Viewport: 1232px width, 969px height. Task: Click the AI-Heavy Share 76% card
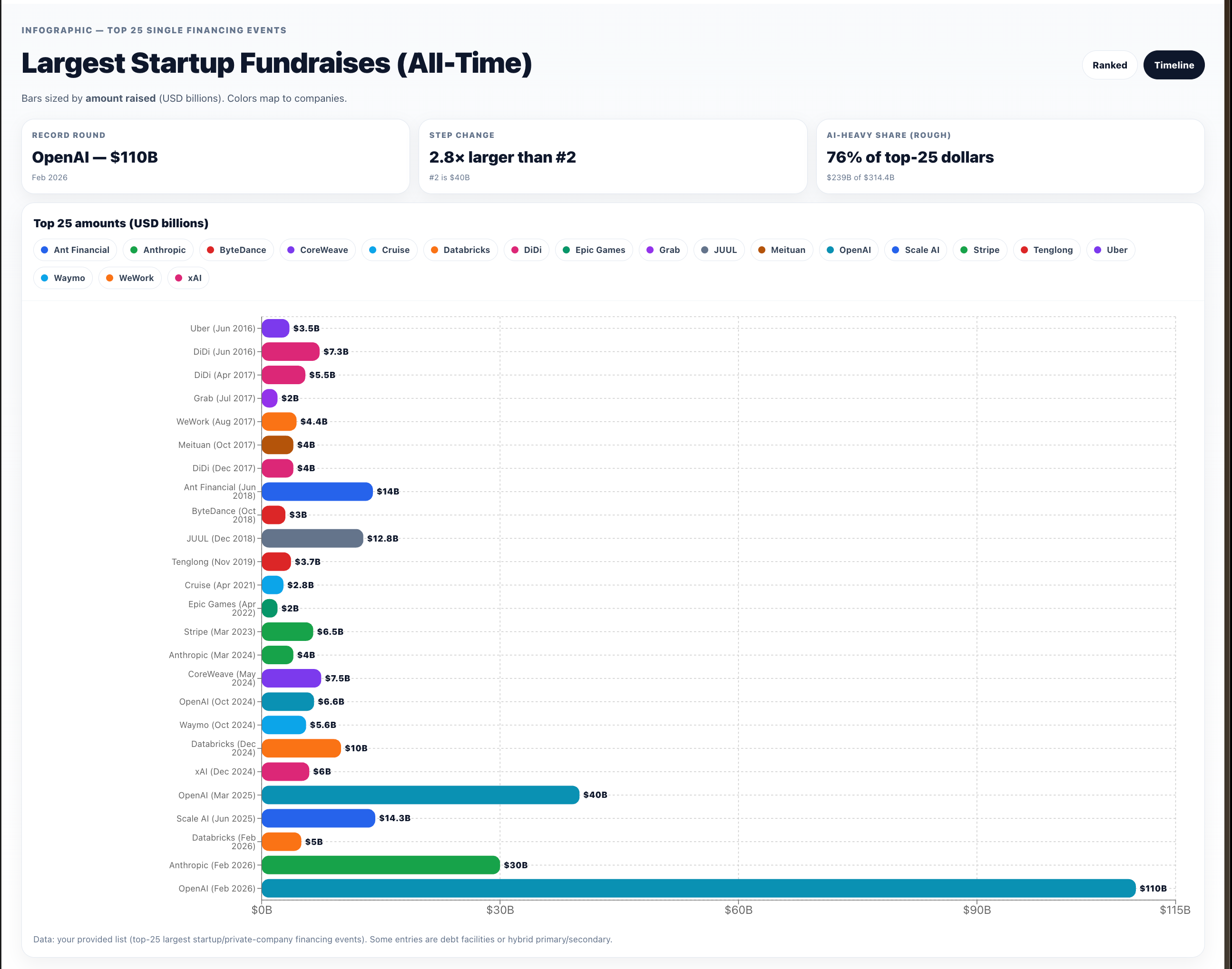(x=1009, y=156)
